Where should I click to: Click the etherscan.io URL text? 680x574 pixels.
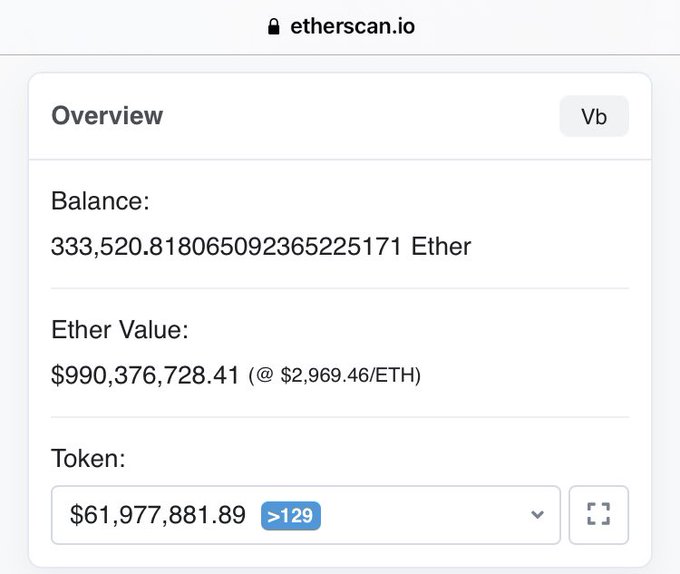[352, 27]
